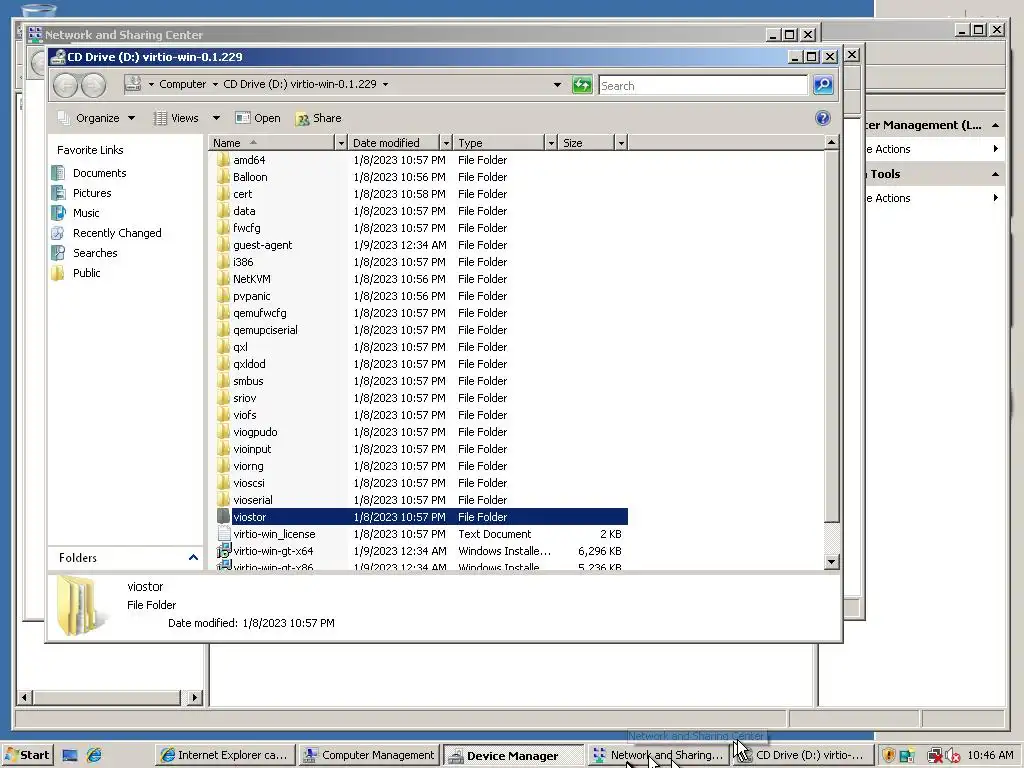This screenshot has width=1024, height=768.
Task: Click the Views toolbar button
Action: coord(176,118)
